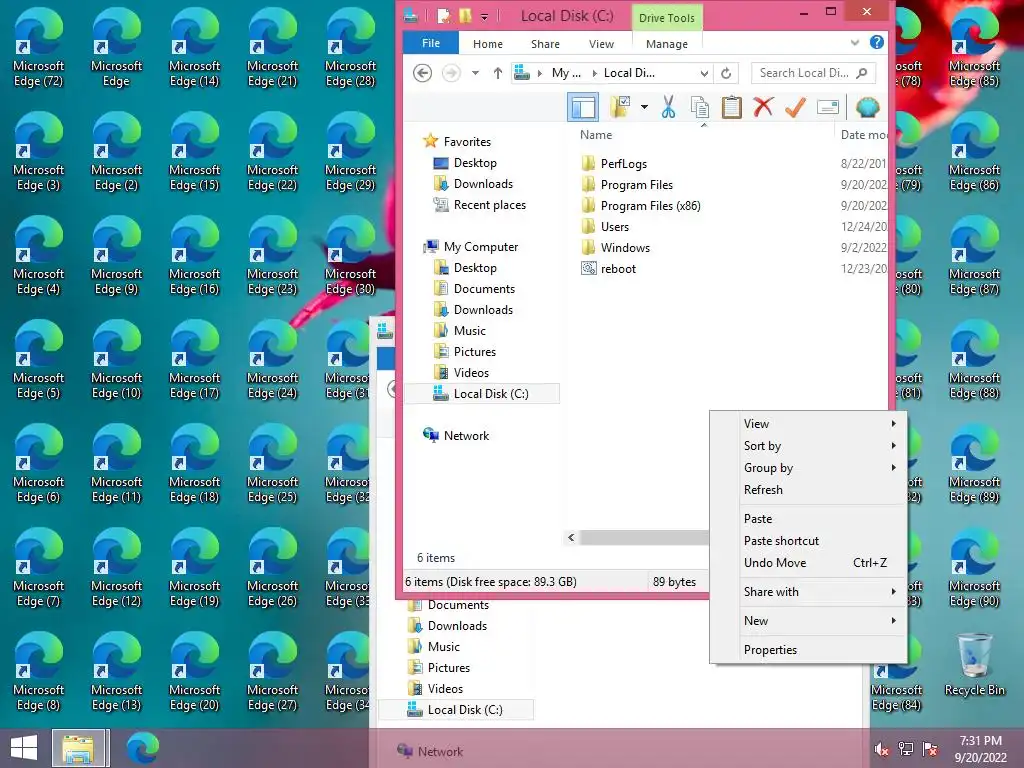Open Help with the question mark icon
This screenshot has height=768, width=1024.
[876, 42]
